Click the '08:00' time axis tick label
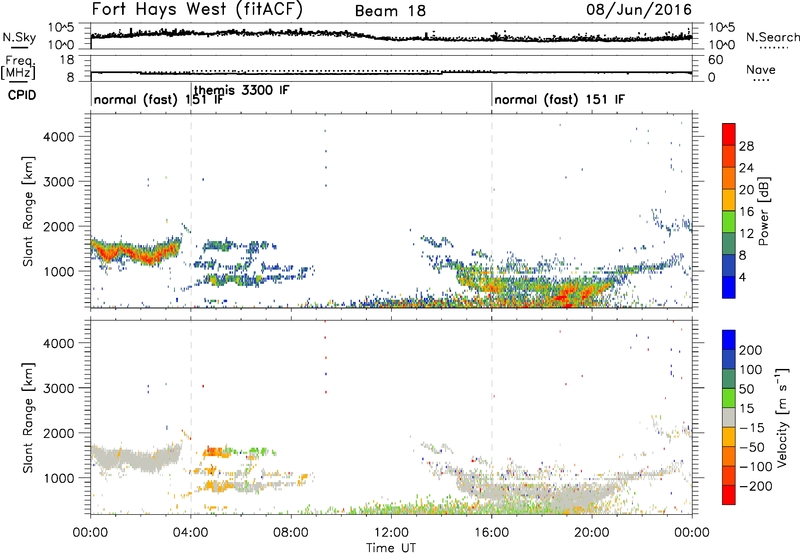This screenshot has width=800, height=554. (291, 533)
